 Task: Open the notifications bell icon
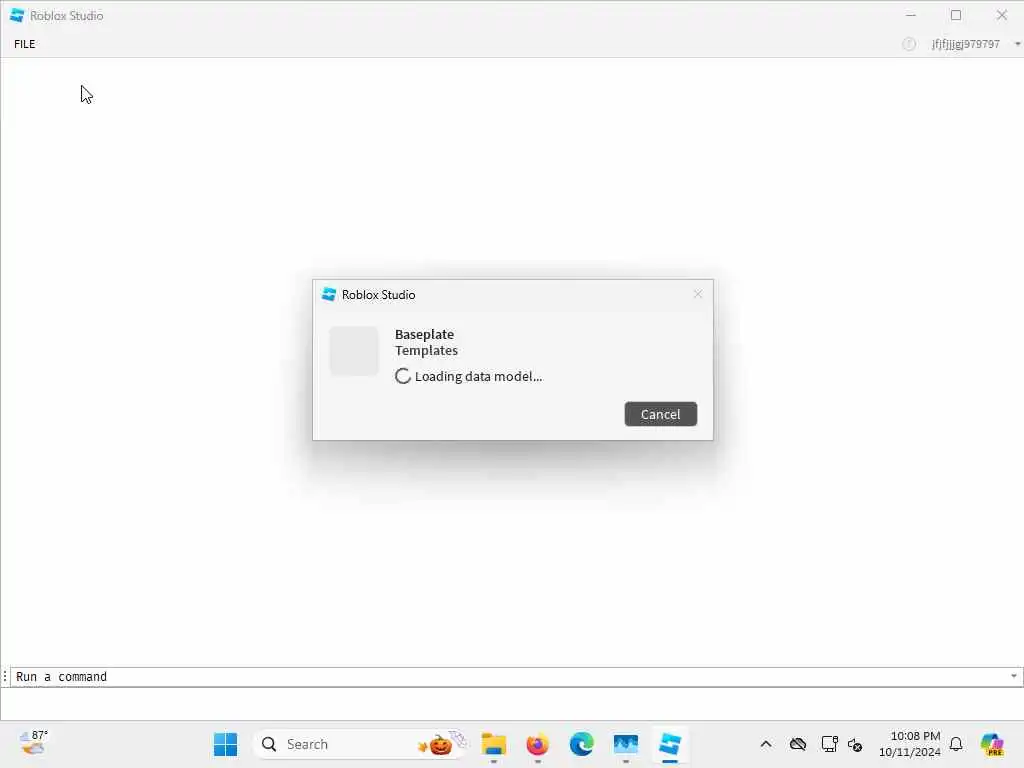(x=956, y=744)
